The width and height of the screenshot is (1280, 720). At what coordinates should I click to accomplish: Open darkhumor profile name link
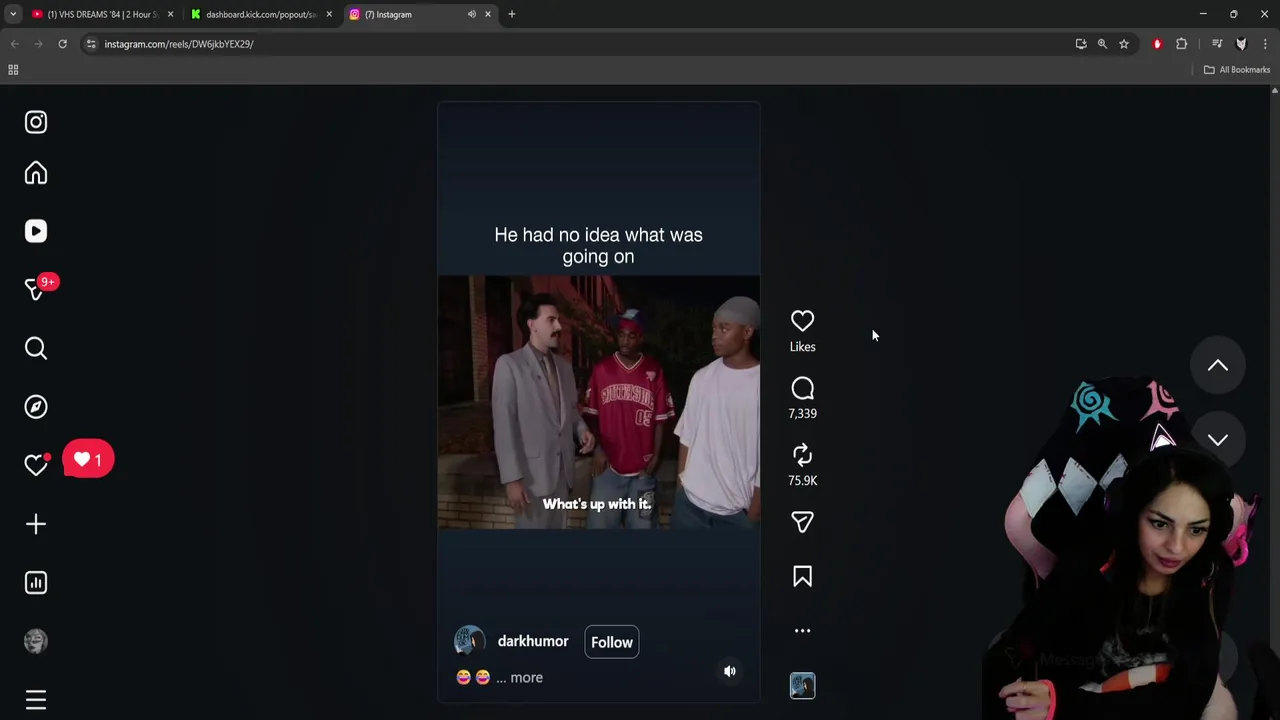[533, 641]
